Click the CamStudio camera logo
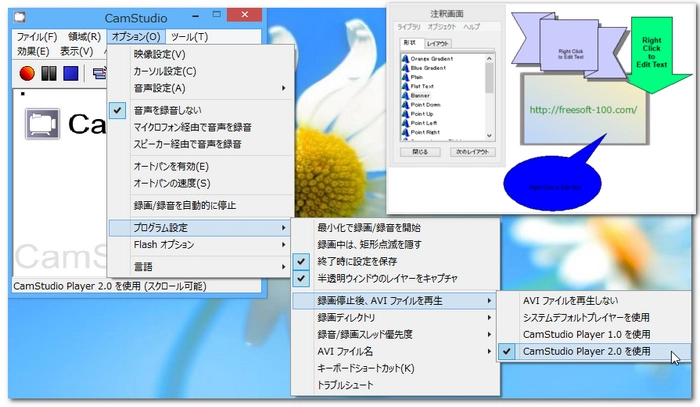700x407 pixels. pos(41,123)
